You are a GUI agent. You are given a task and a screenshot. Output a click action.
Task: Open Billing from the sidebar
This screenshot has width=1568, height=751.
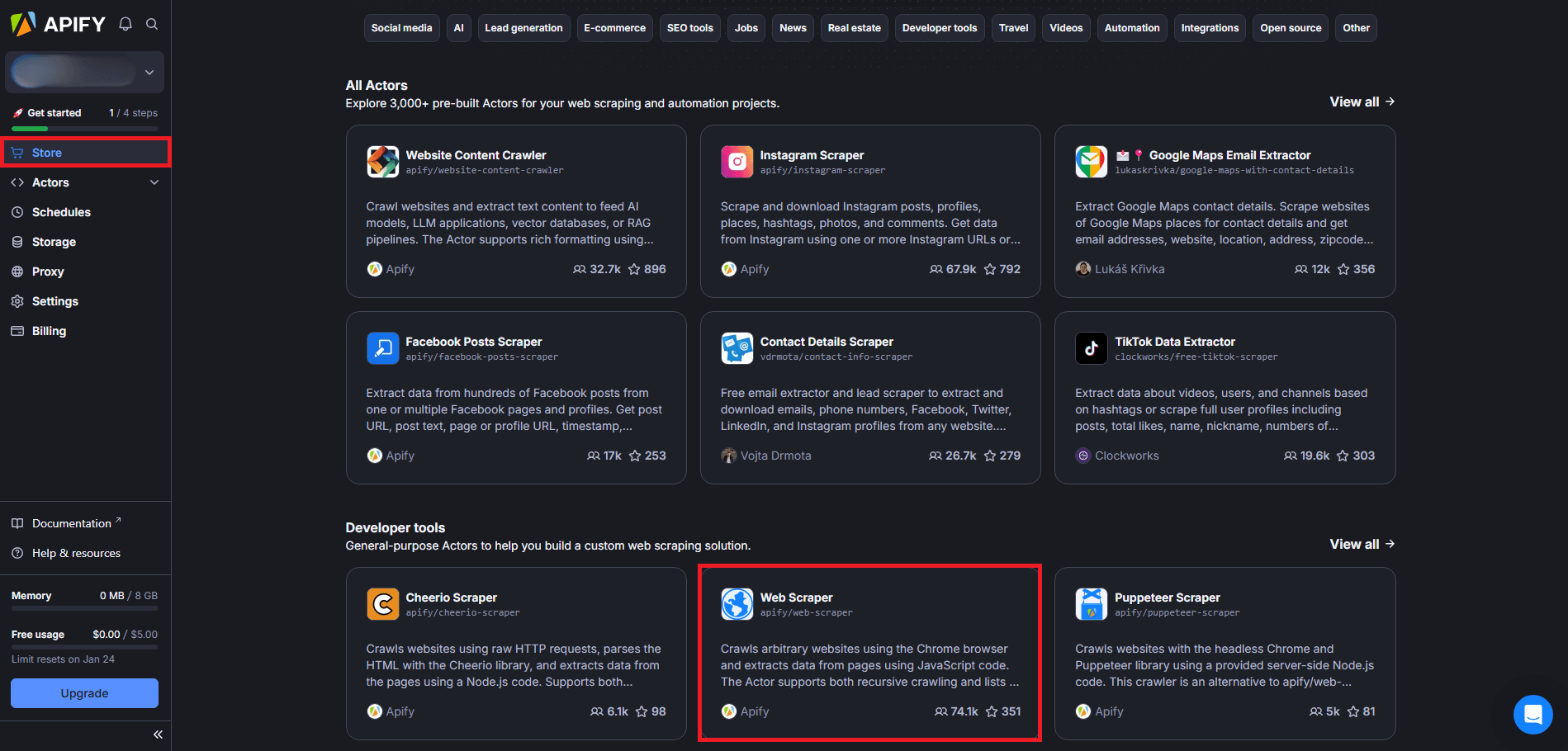[x=49, y=331]
